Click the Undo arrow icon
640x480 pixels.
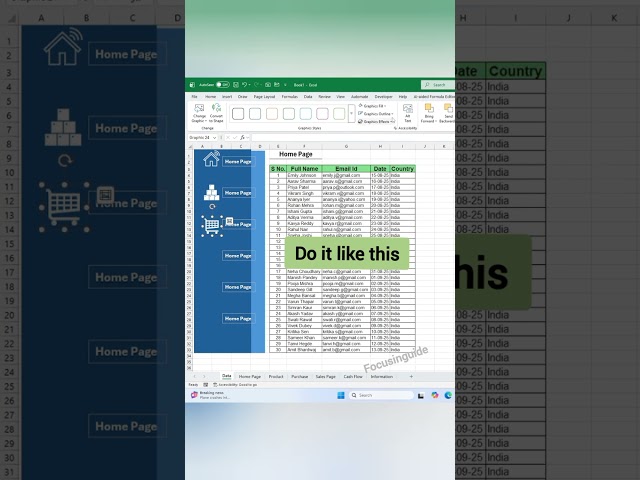[244, 85]
